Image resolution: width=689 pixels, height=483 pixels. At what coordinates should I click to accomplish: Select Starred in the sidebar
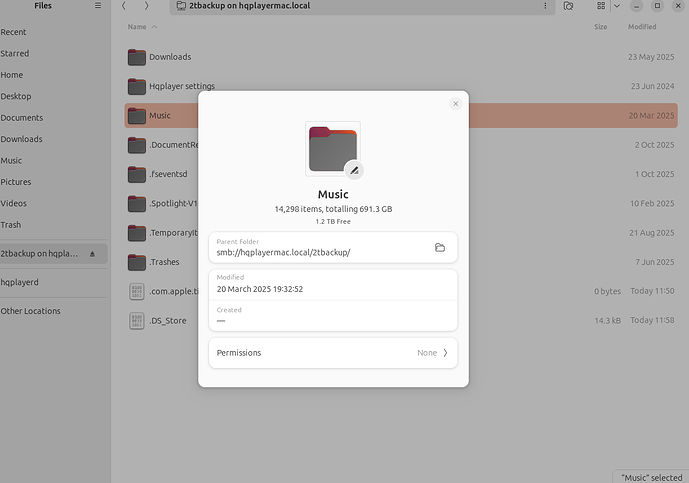15,54
